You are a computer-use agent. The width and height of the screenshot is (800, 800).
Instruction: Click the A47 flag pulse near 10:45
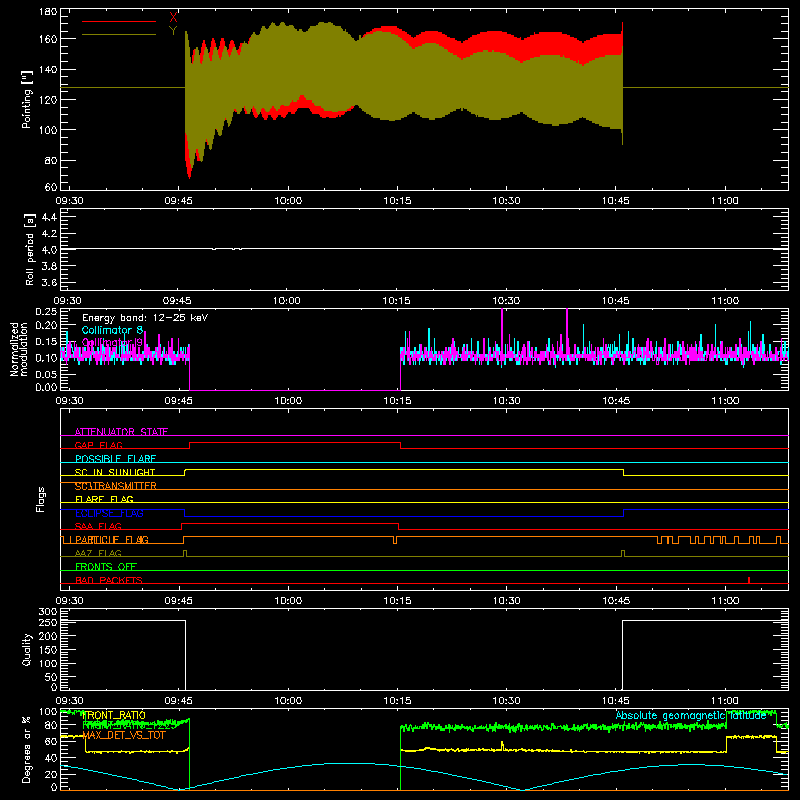pos(623,553)
